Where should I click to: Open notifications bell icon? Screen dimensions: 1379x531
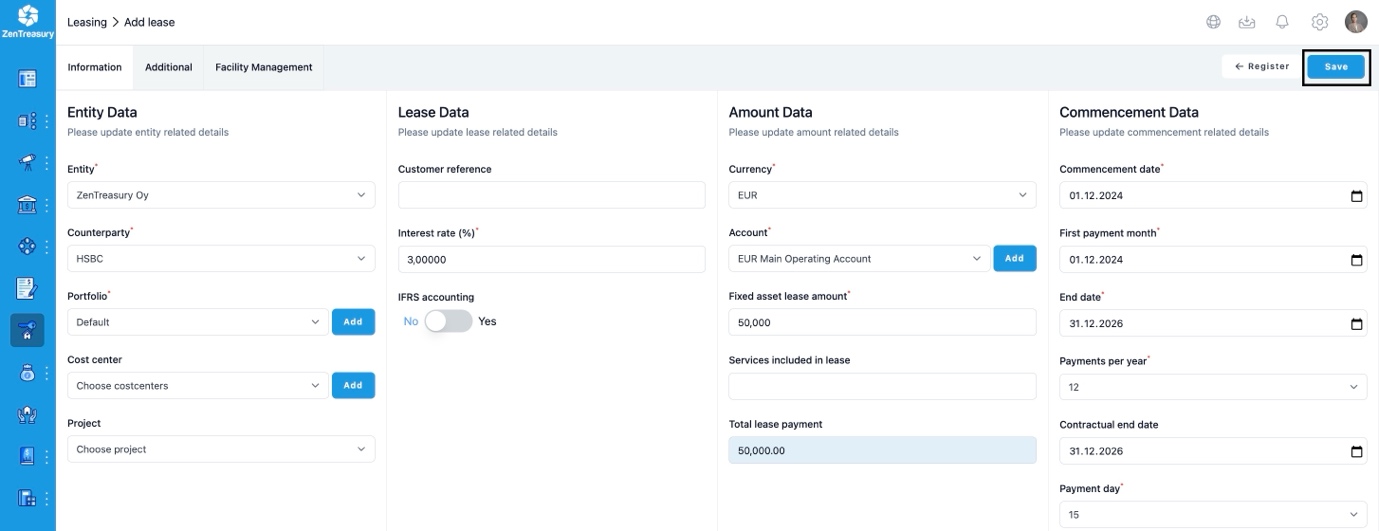point(1282,22)
